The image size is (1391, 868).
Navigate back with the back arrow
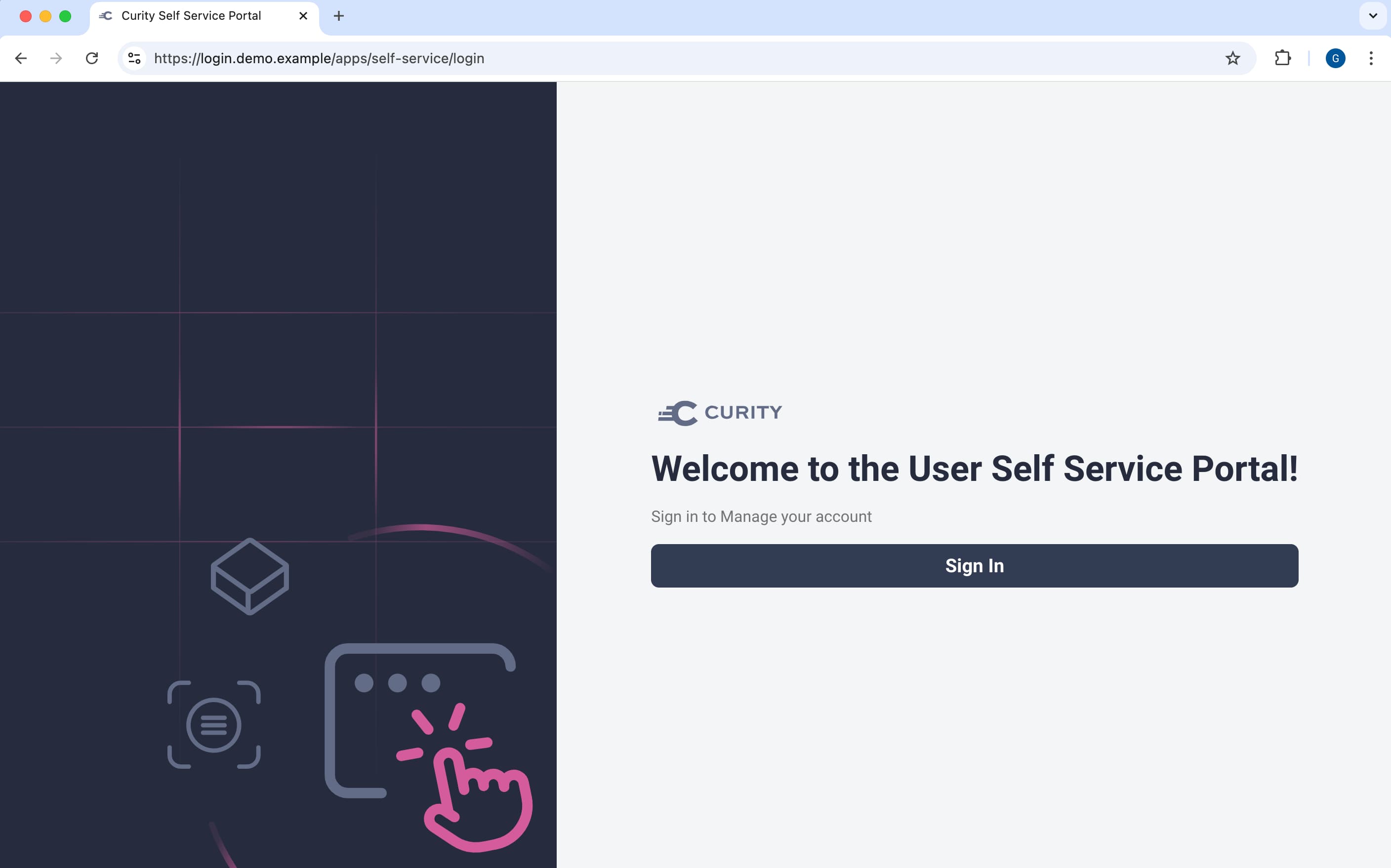pos(21,58)
